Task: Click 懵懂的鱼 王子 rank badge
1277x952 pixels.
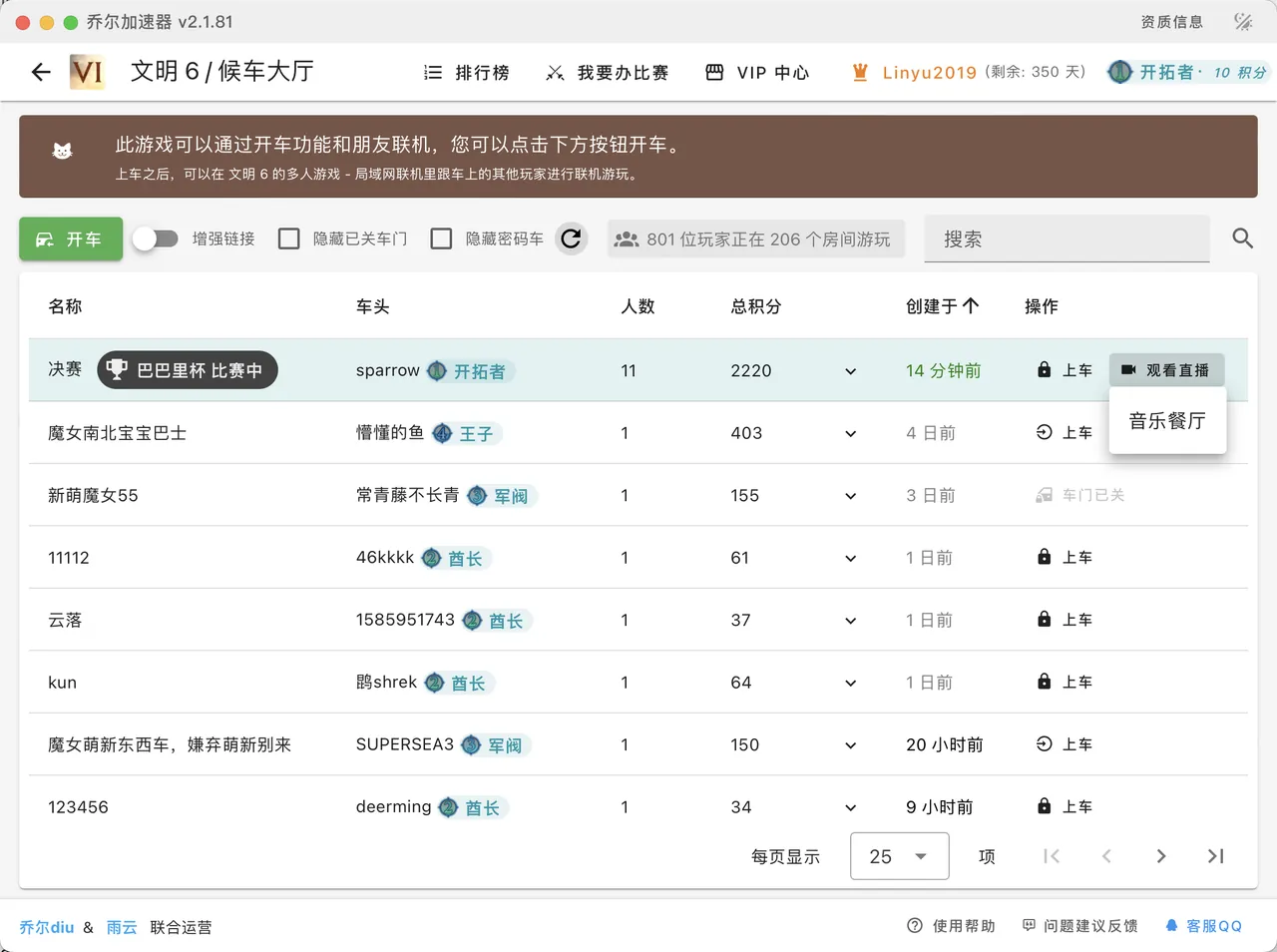Action: click(467, 433)
